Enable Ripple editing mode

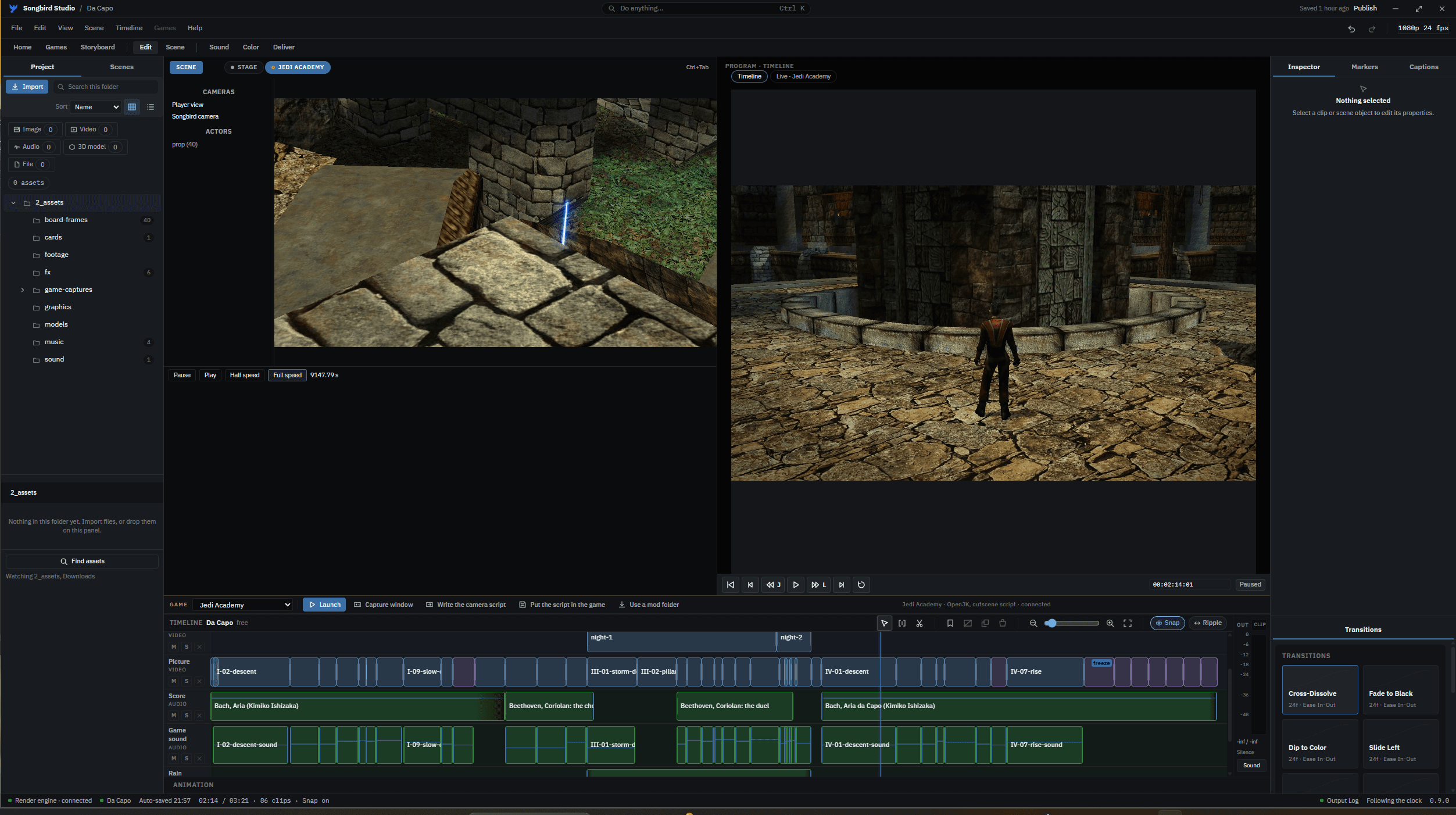point(1207,623)
